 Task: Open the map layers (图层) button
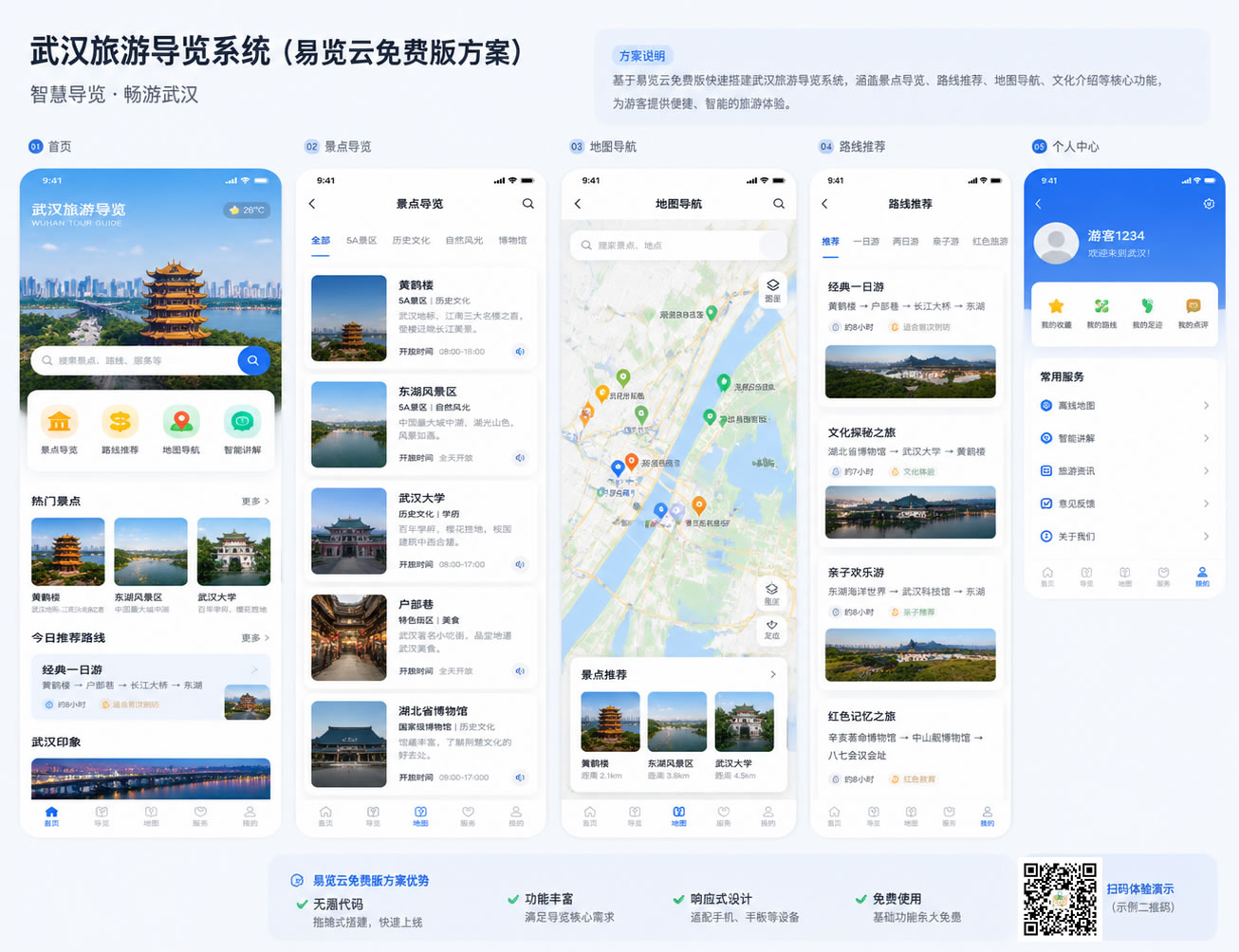772,287
